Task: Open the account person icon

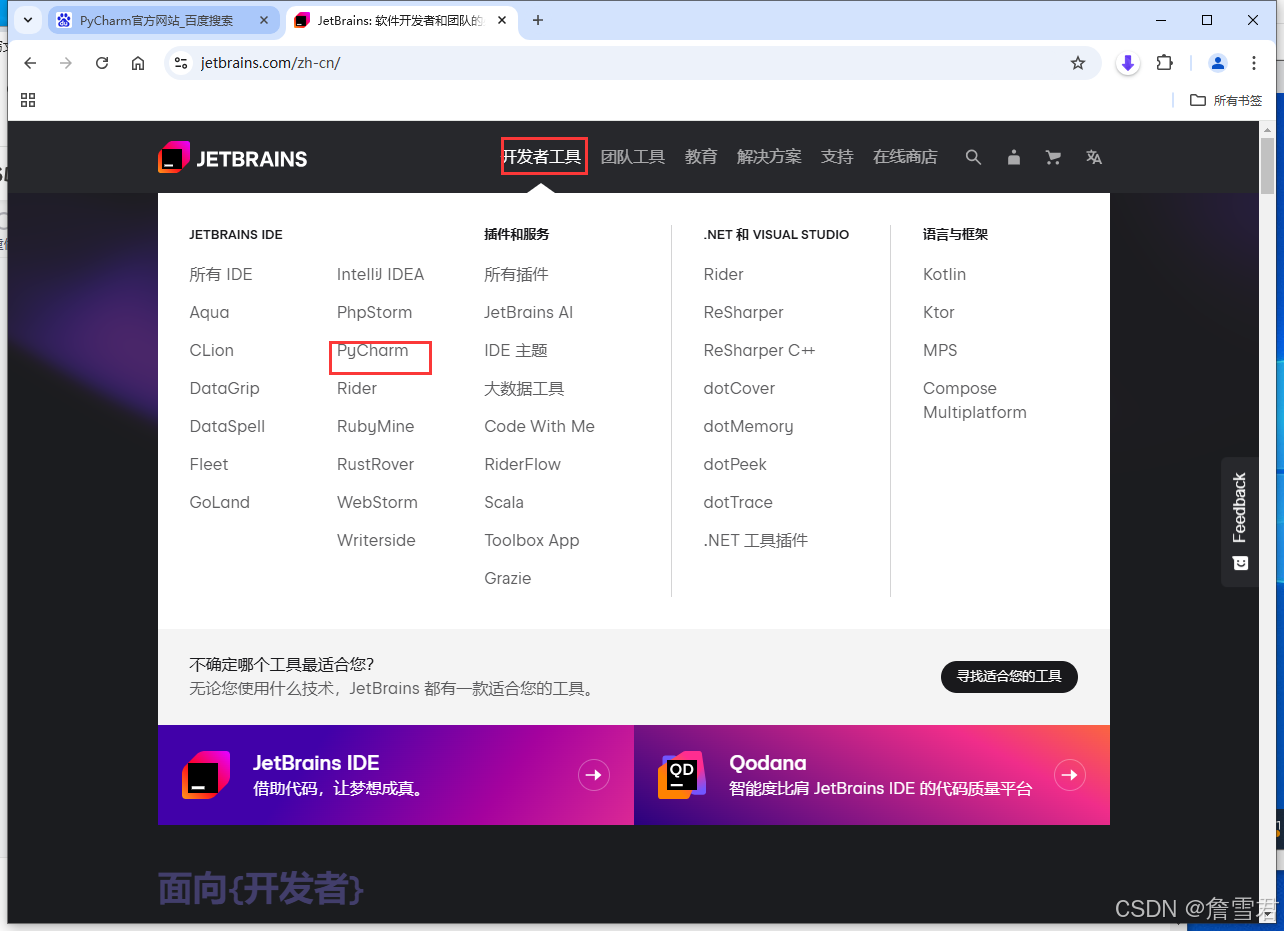Action: pos(1014,157)
